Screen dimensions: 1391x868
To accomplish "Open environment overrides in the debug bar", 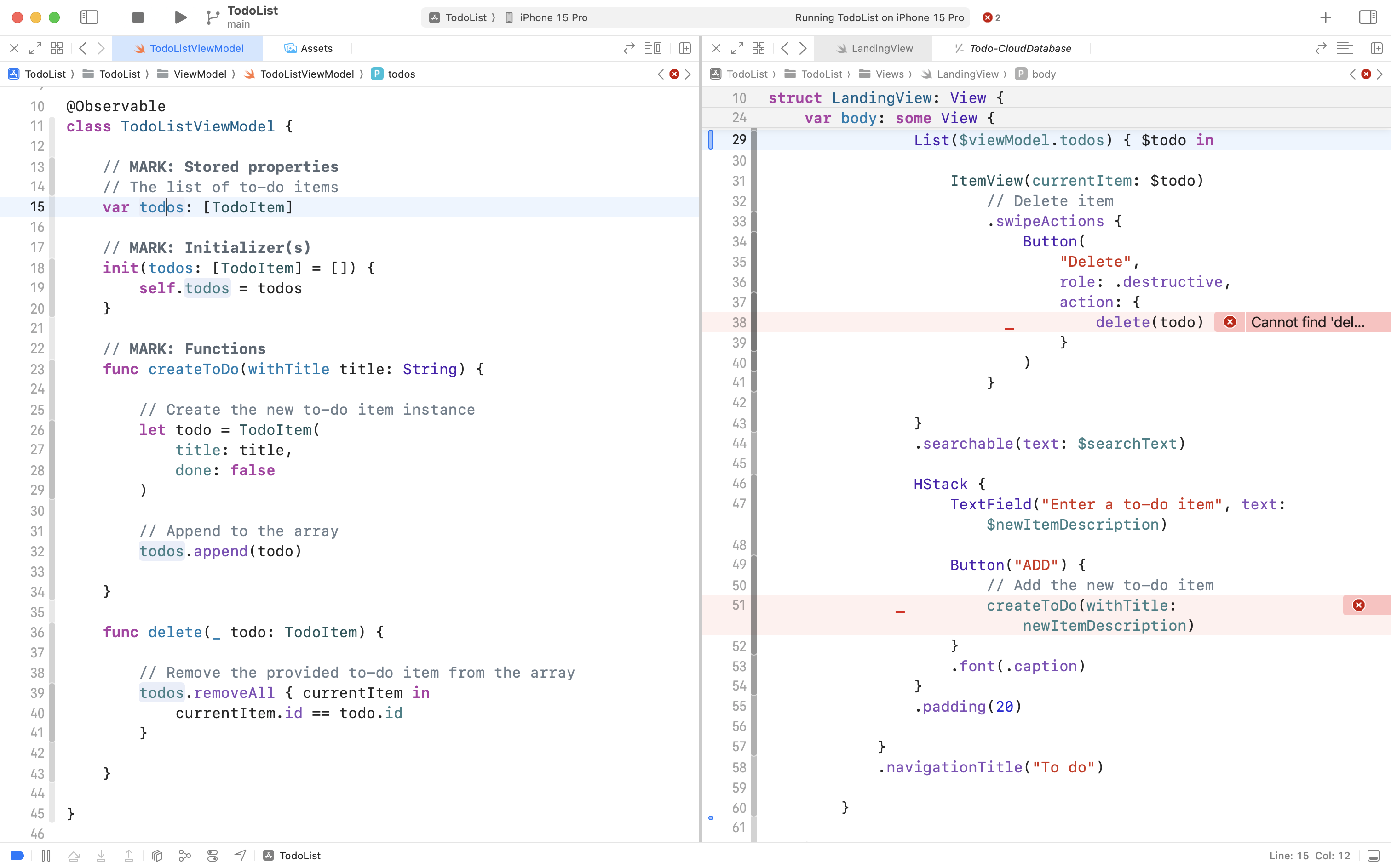I will pos(212,856).
